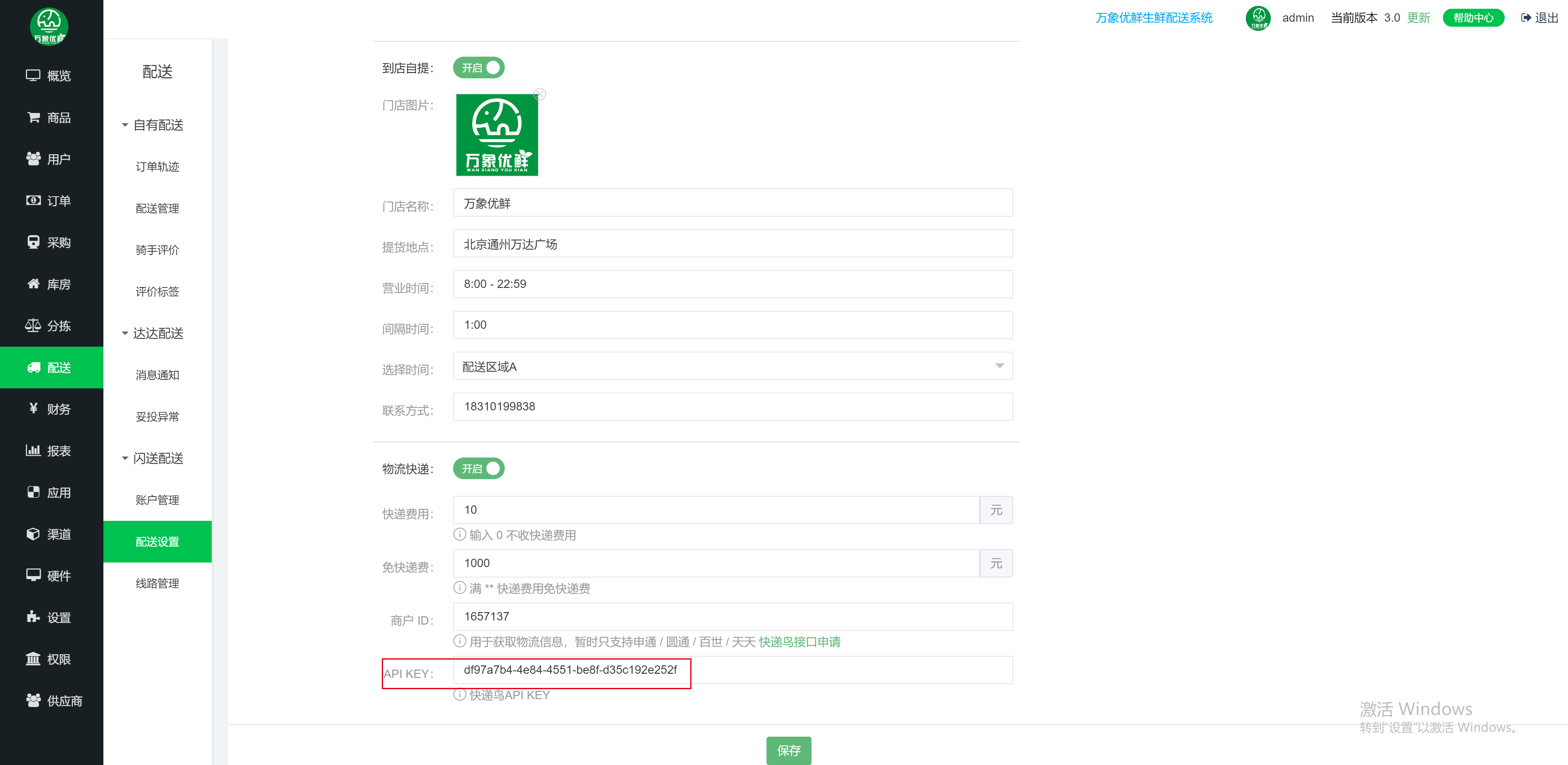Click the shopping cart 商品 icon
This screenshot has width=1568, height=765.
(33, 117)
